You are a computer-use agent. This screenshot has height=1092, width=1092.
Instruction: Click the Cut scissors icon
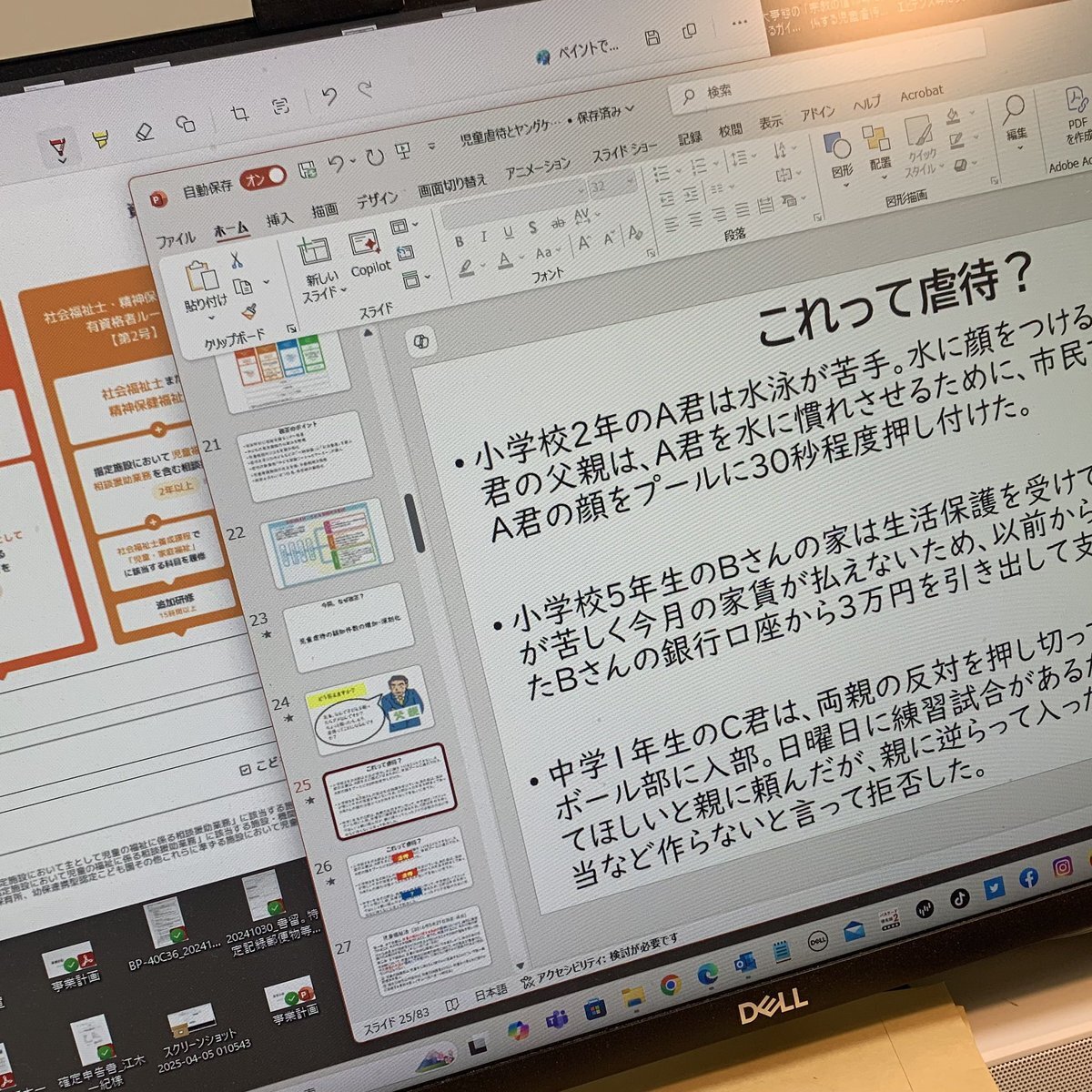236,261
